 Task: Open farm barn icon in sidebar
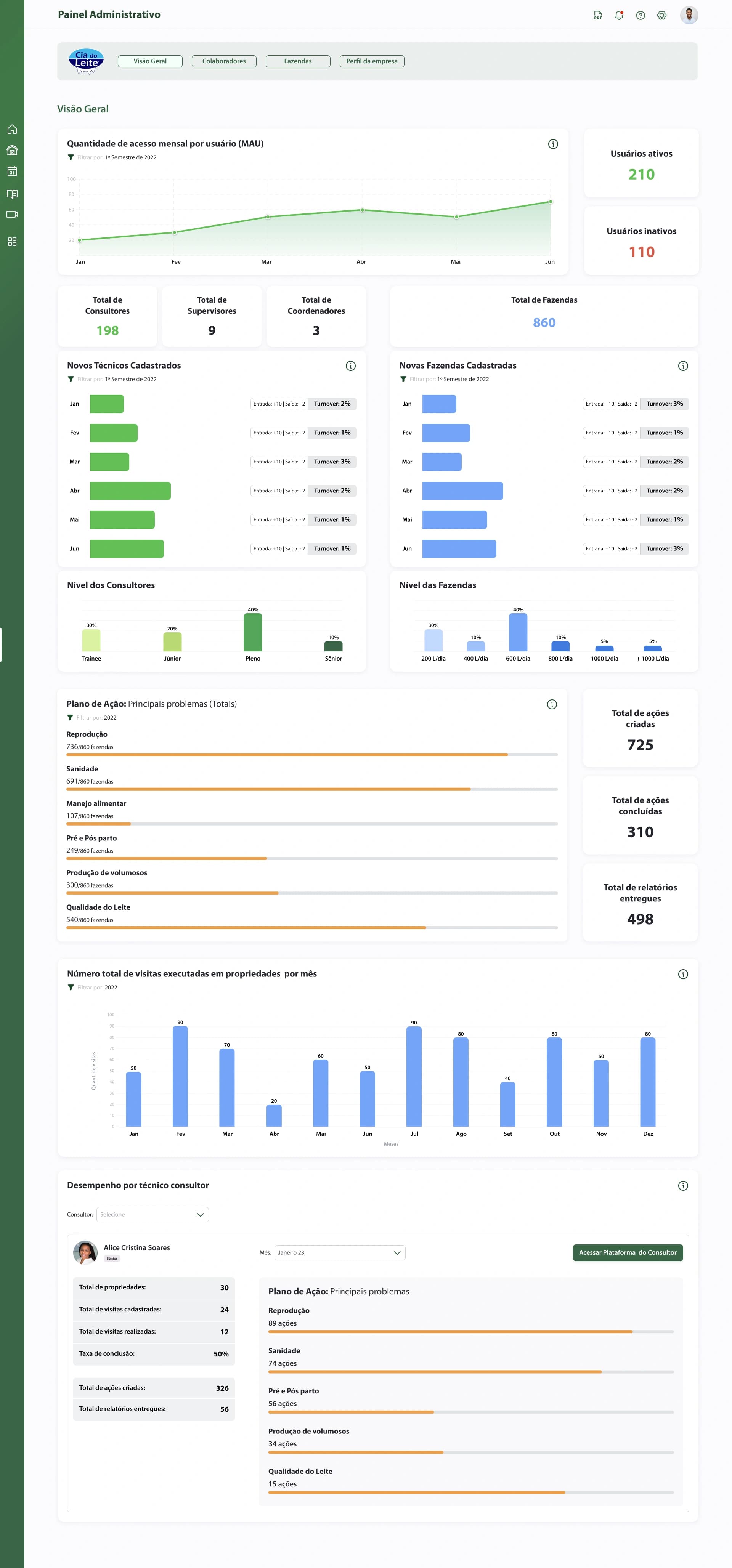12,150
